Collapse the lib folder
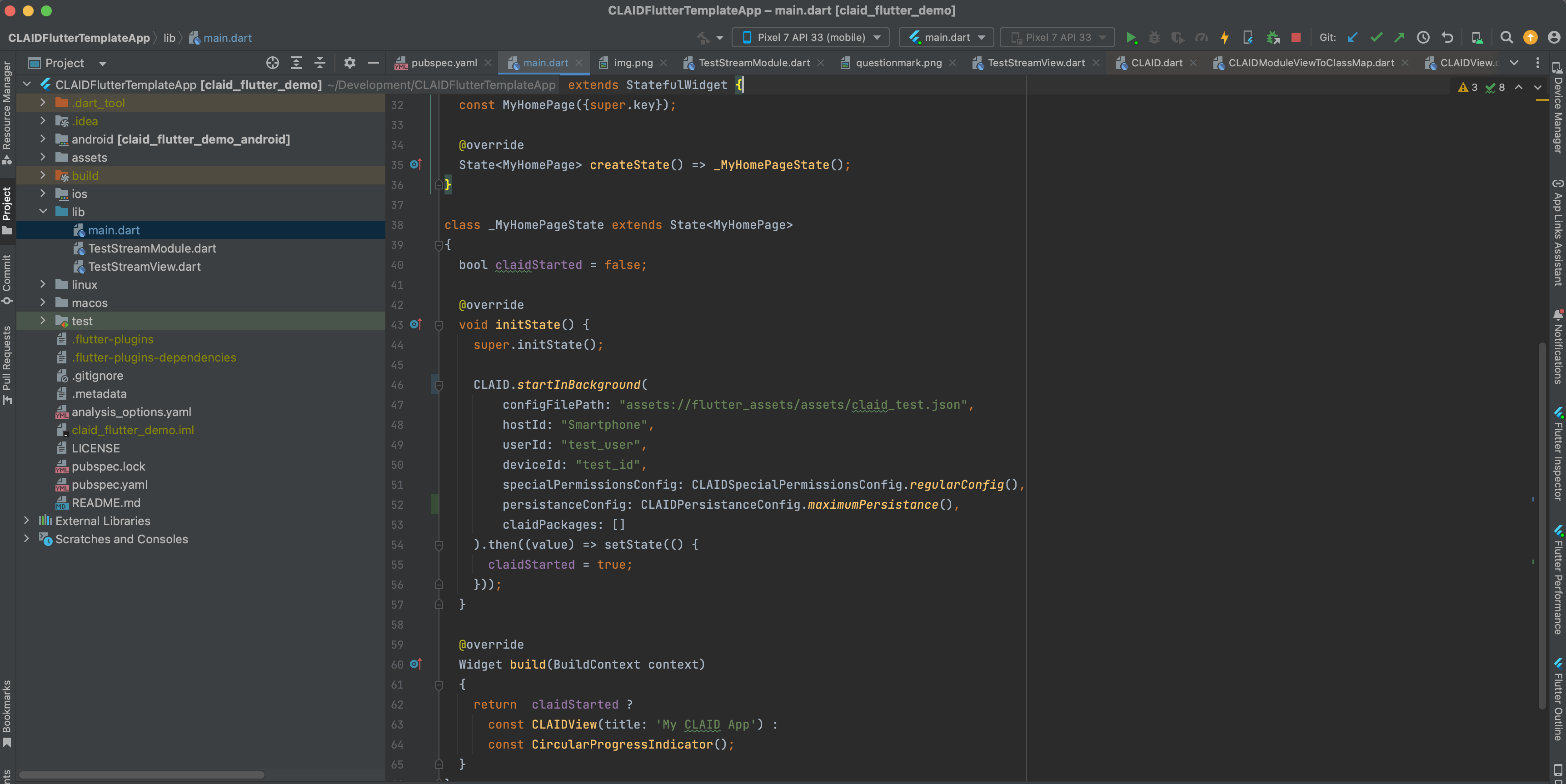The height and width of the screenshot is (784, 1566). click(43, 212)
